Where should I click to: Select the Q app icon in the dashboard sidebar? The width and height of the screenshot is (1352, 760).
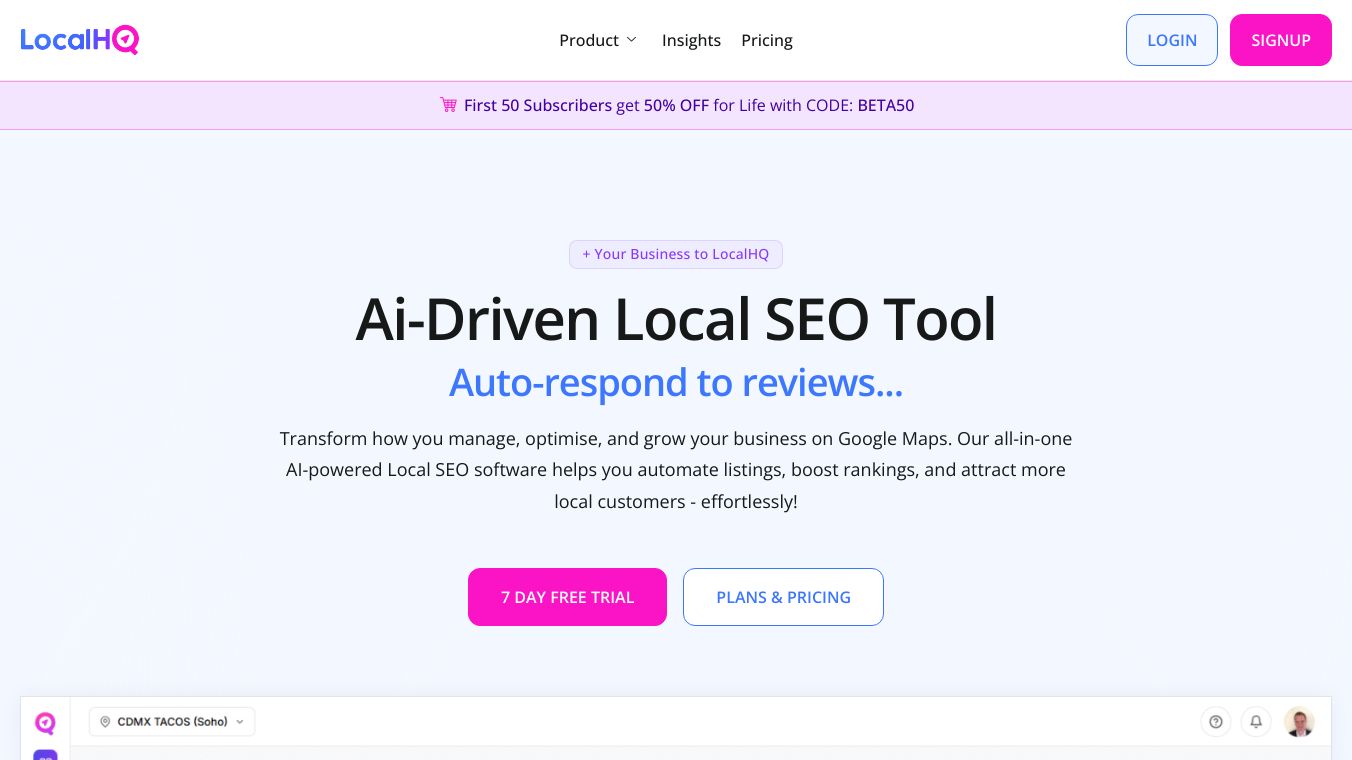pyautogui.click(x=45, y=722)
